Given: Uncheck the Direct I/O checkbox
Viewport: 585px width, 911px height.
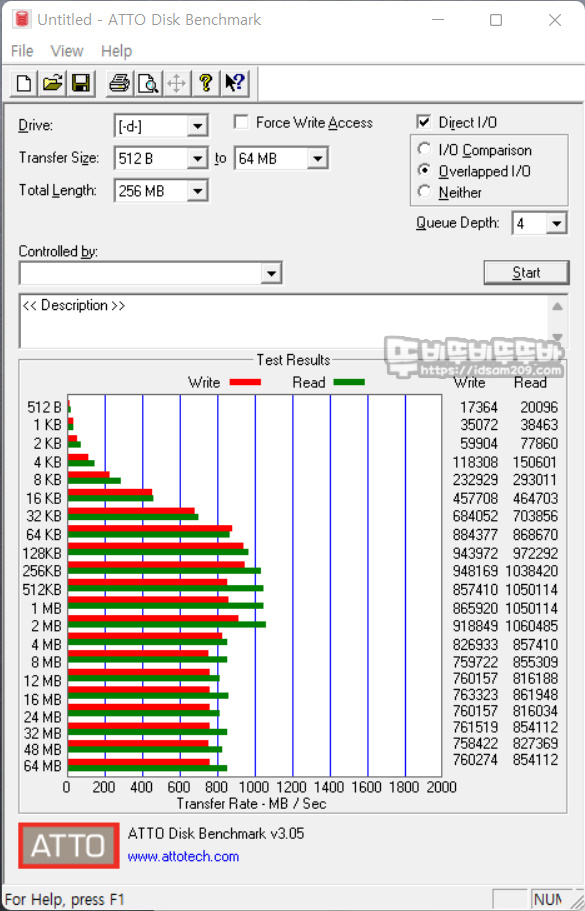Looking at the screenshot, I should [x=424, y=122].
